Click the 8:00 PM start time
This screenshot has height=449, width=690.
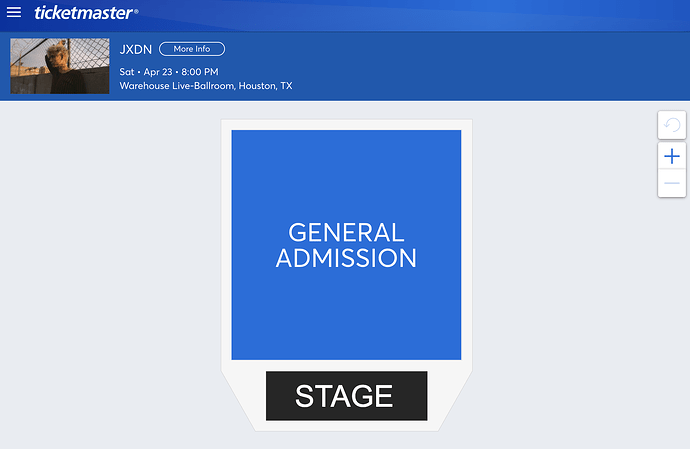pyautogui.click(x=200, y=72)
